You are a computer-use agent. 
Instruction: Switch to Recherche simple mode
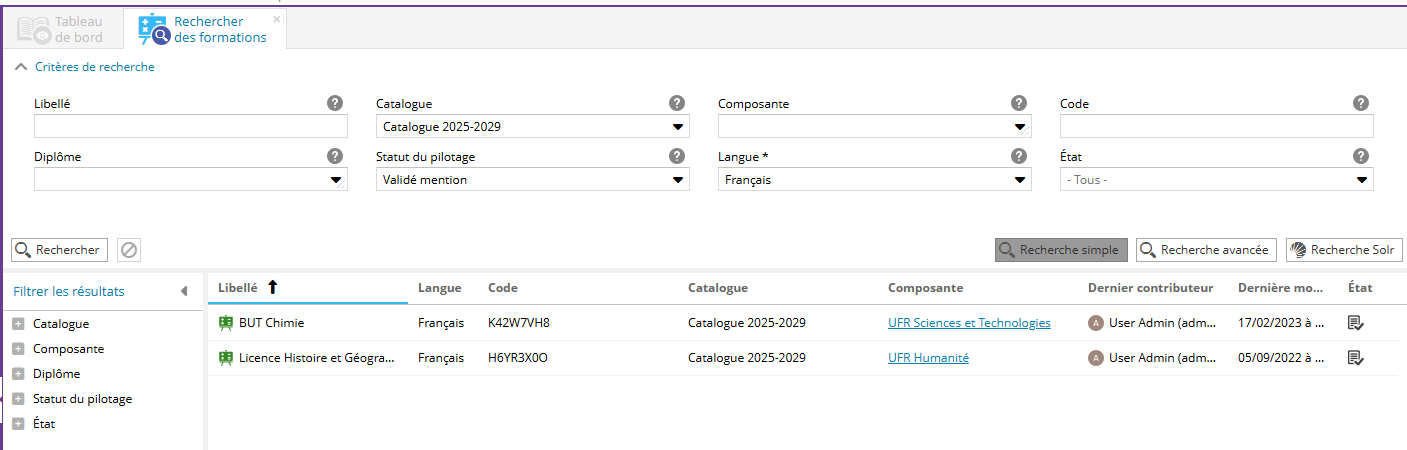click(x=1061, y=250)
